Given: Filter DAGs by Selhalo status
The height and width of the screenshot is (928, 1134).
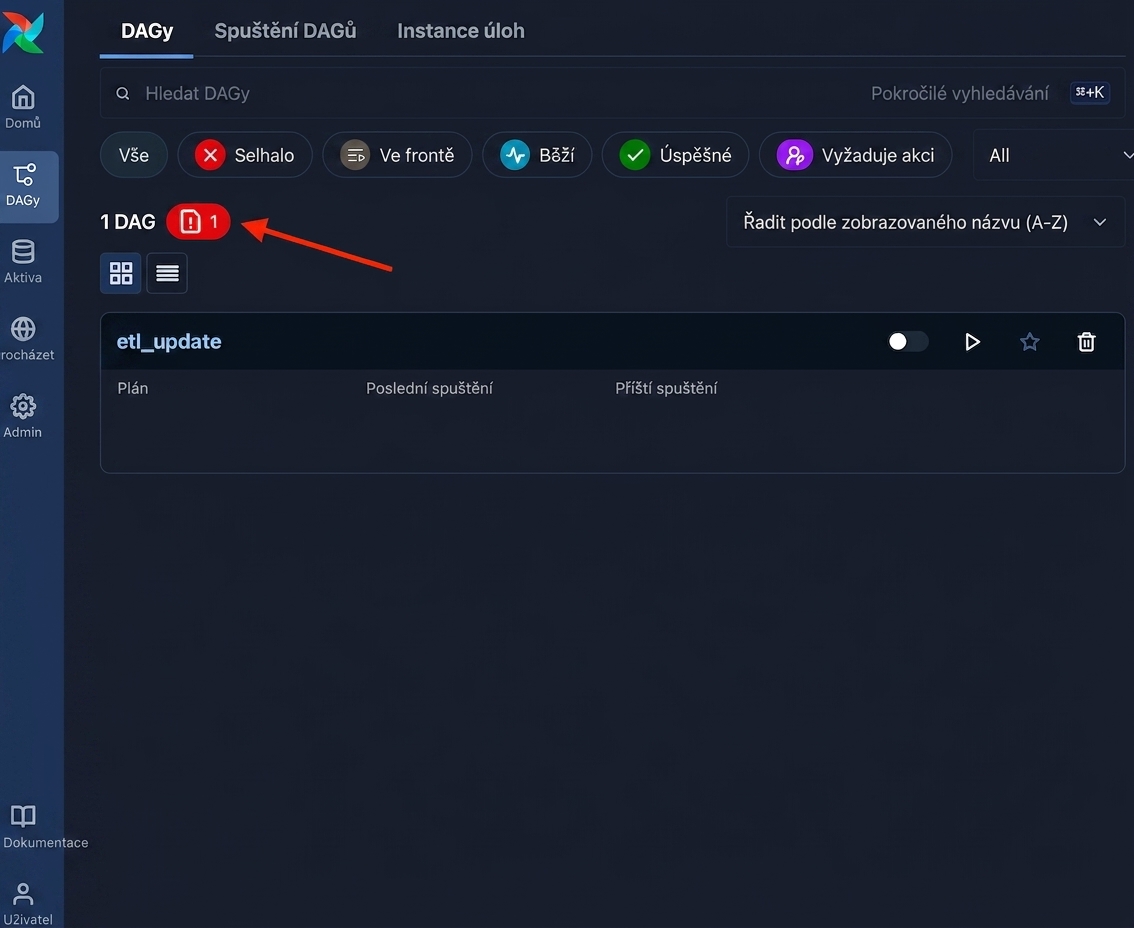Looking at the screenshot, I should [x=245, y=155].
